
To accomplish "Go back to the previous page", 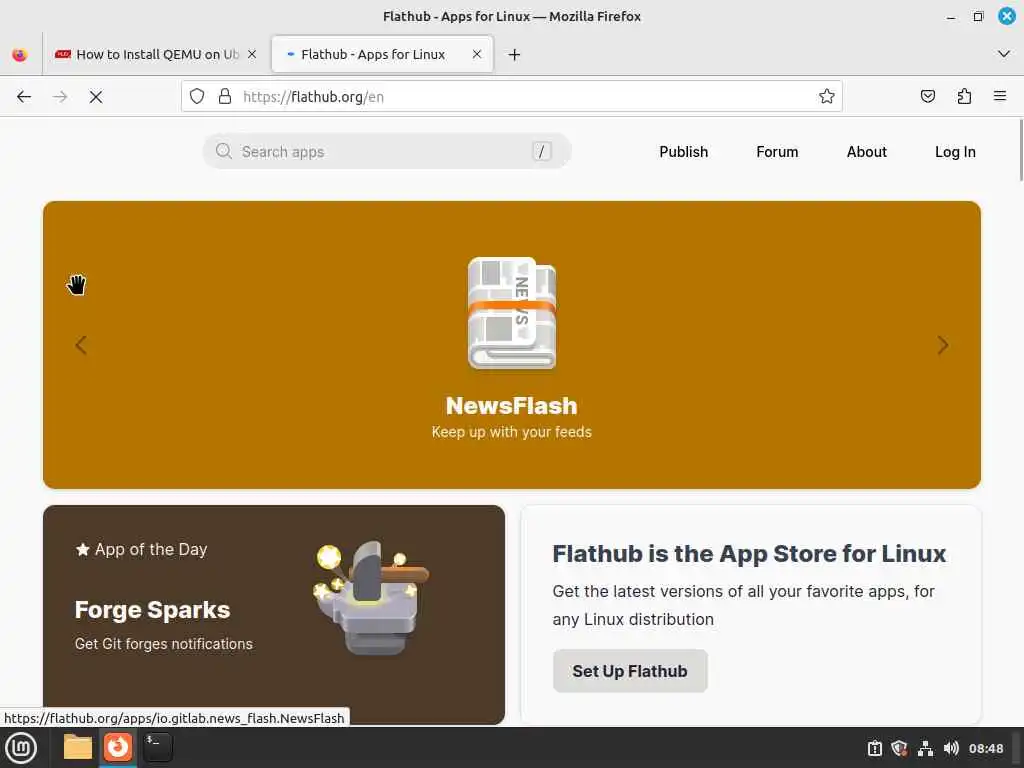I will coord(24,97).
